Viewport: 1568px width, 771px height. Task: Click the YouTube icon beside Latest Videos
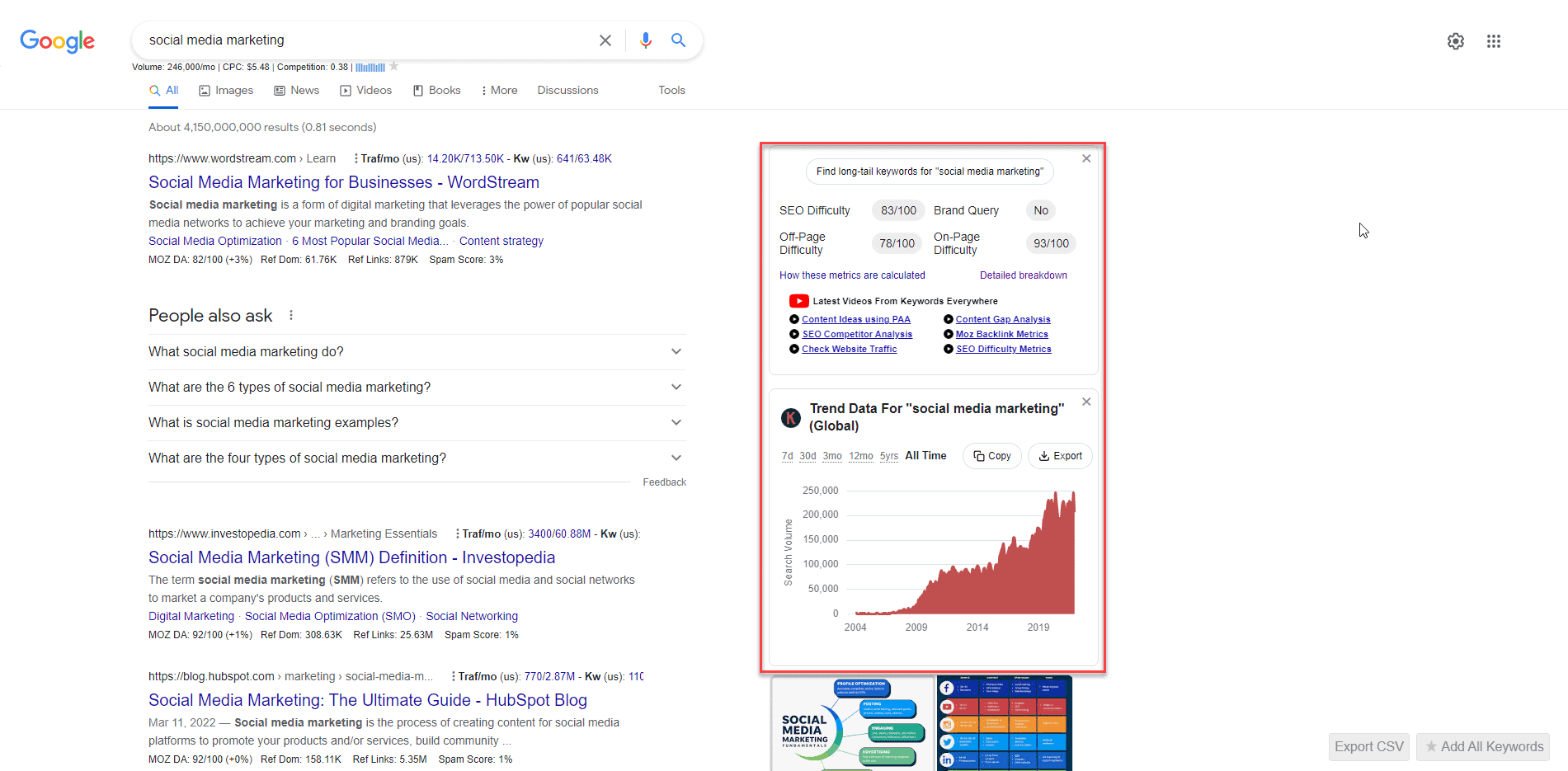pos(798,300)
